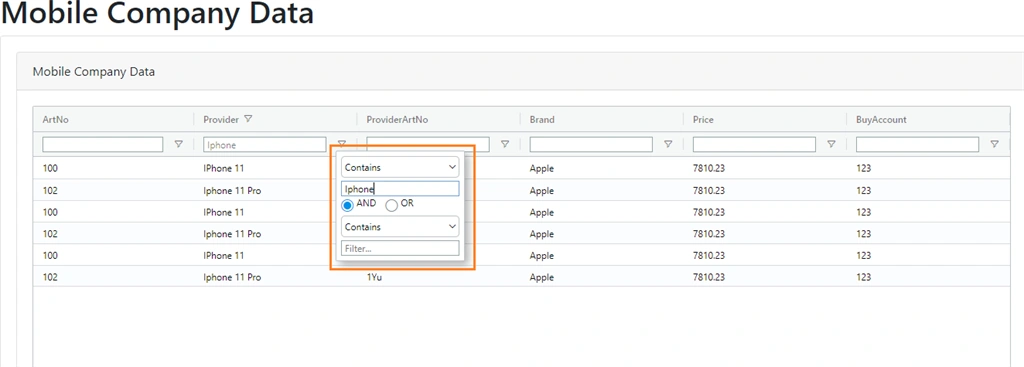Sort by the Brand column header

[x=542, y=120]
